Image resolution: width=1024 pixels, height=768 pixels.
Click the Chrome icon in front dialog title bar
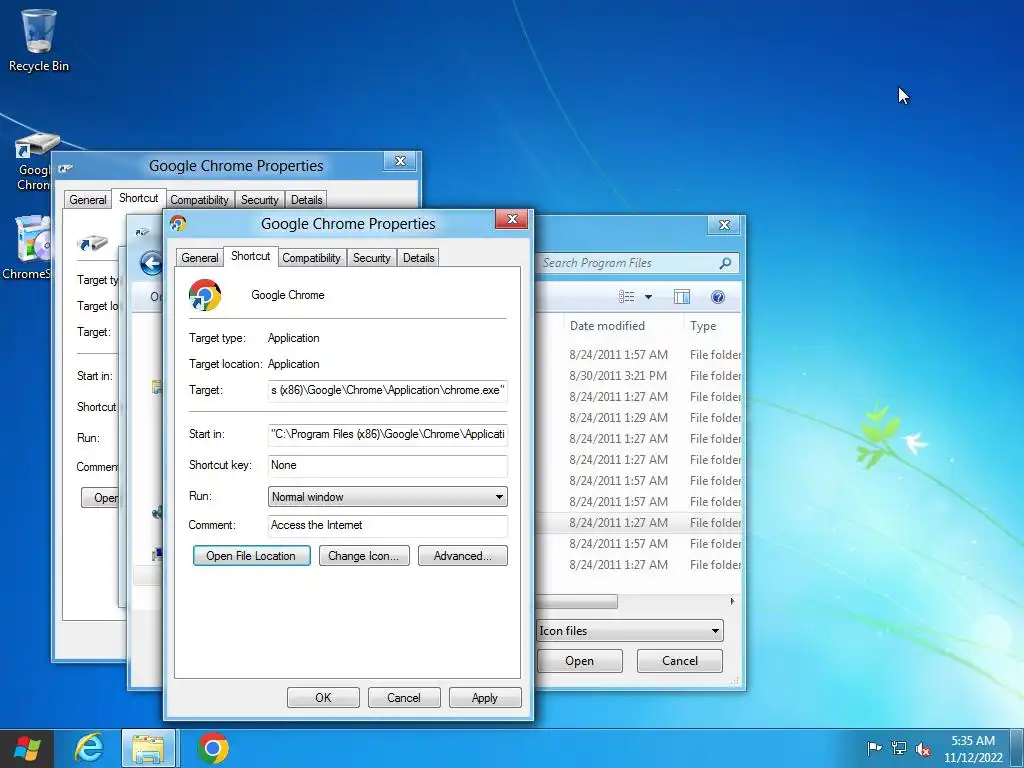point(178,223)
